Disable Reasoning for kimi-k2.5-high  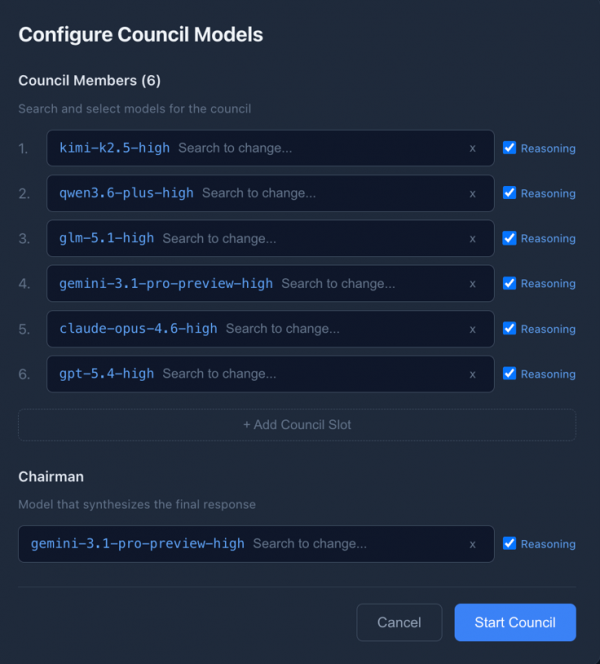[x=510, y=148]
